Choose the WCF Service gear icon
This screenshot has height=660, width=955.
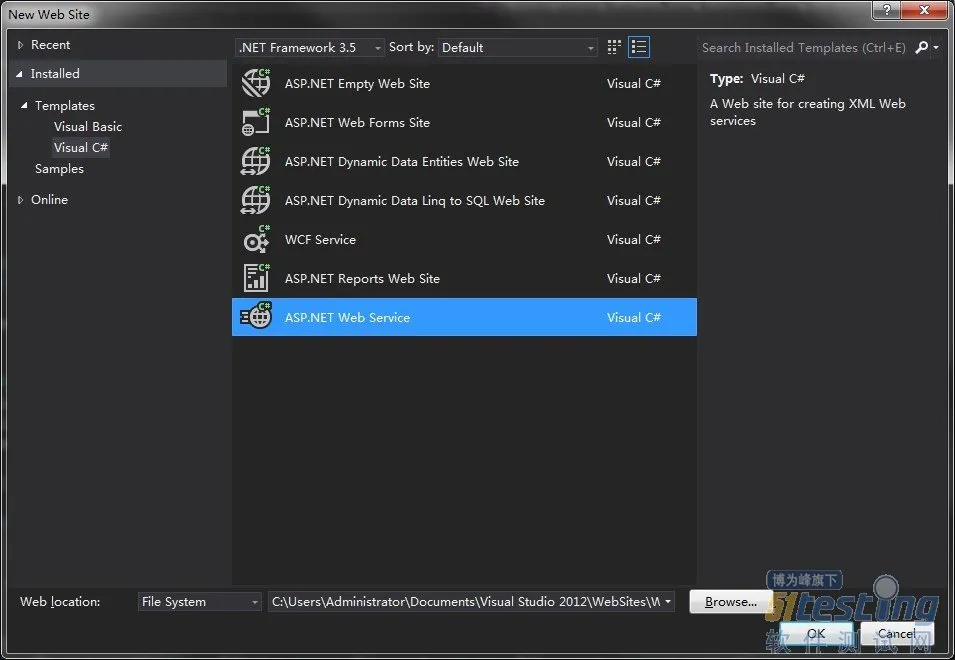click(256, 239)
